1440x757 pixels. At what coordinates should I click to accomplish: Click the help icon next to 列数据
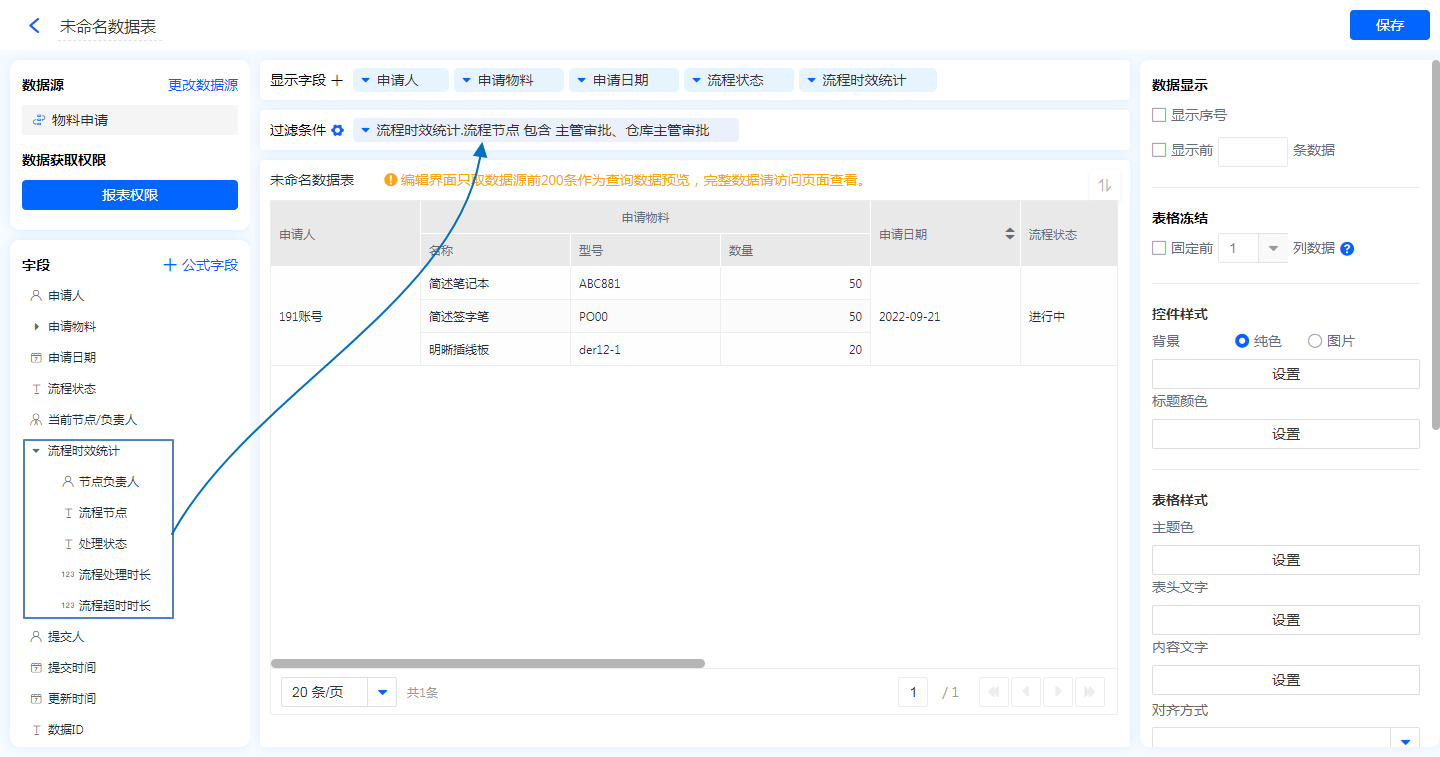point(1347,248)
